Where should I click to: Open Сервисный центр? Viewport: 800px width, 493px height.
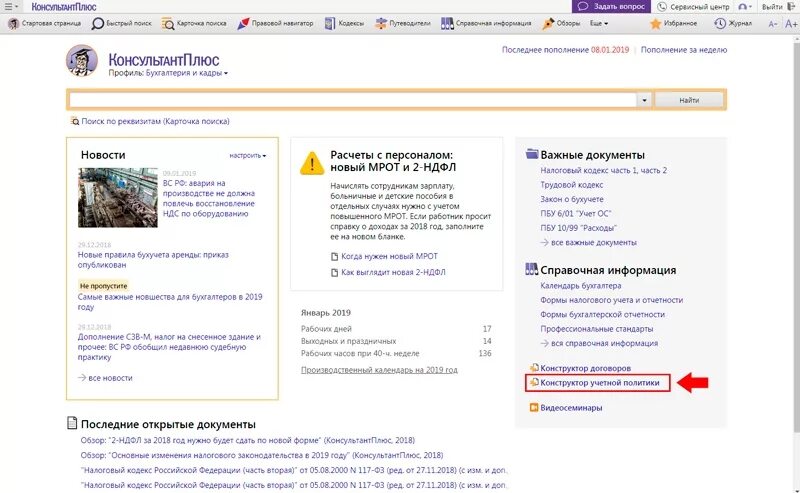point(693,7)
